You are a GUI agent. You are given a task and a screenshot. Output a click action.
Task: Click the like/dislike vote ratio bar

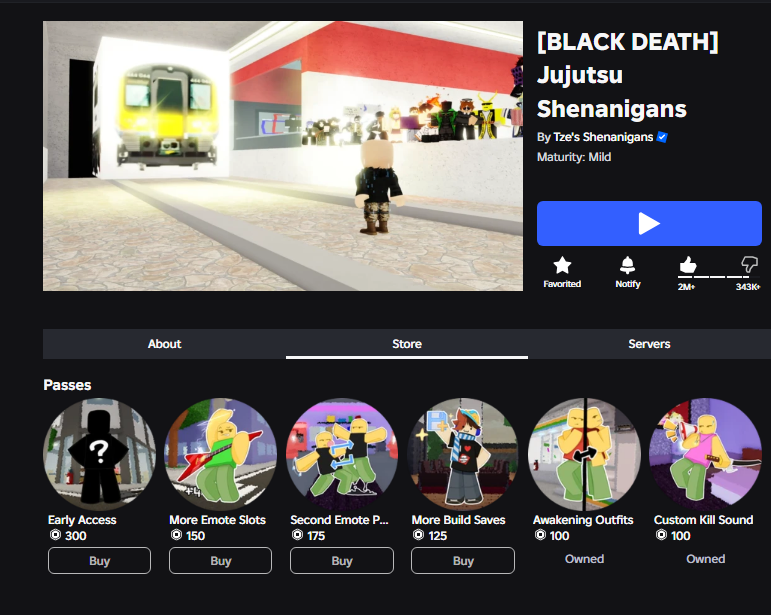point(718,277)
